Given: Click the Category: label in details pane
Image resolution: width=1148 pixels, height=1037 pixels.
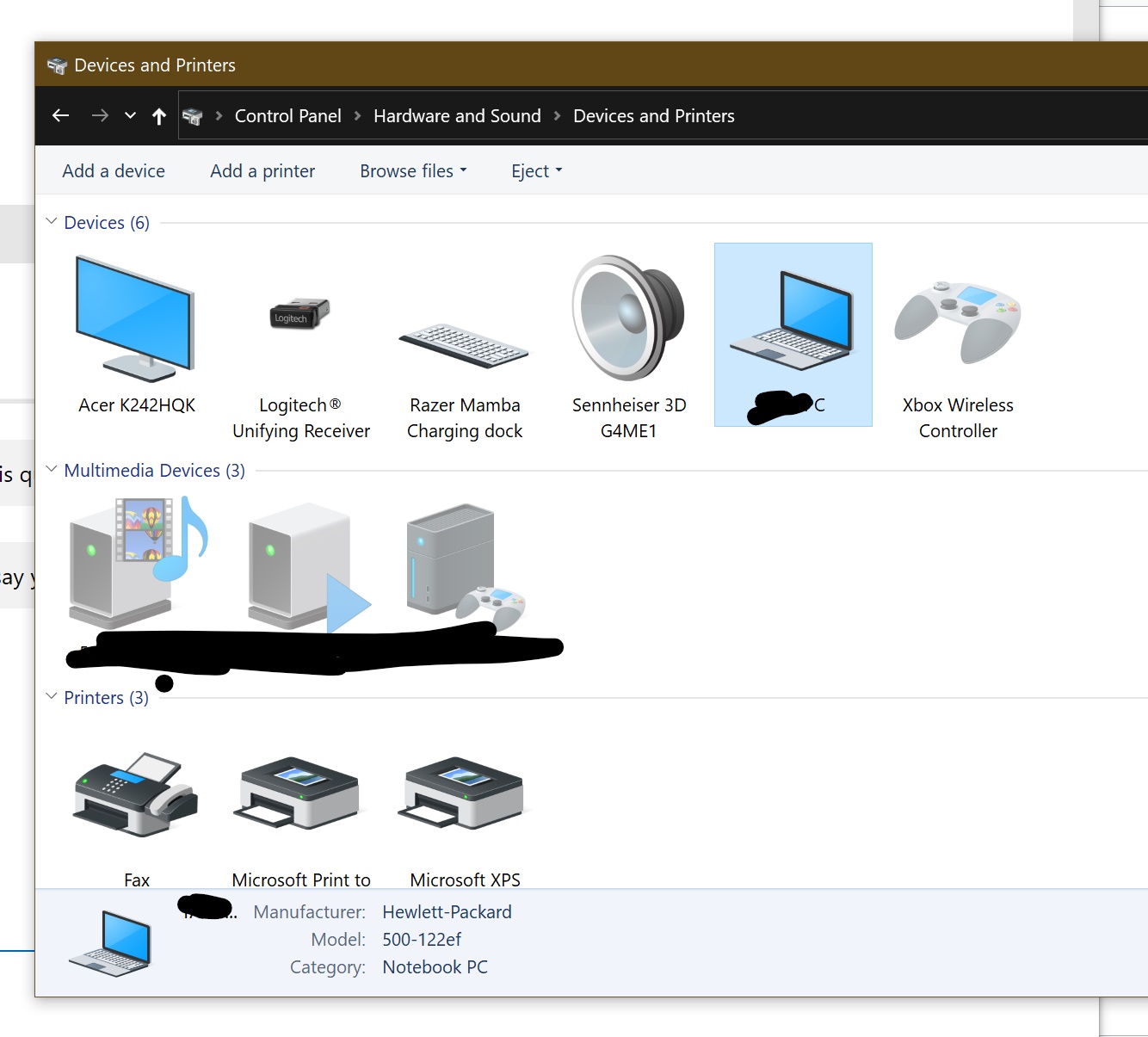Looking at the screenshot, I should [328, 967].
